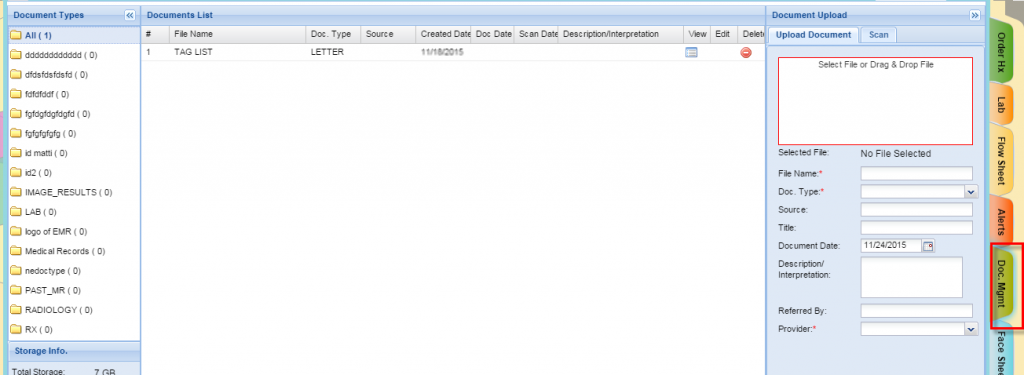The width and height of the screenshot is (1024, 375).
Task: Click the Select File or Drag & Drop area
Action: pyautogui.click(x=875, y=101)
